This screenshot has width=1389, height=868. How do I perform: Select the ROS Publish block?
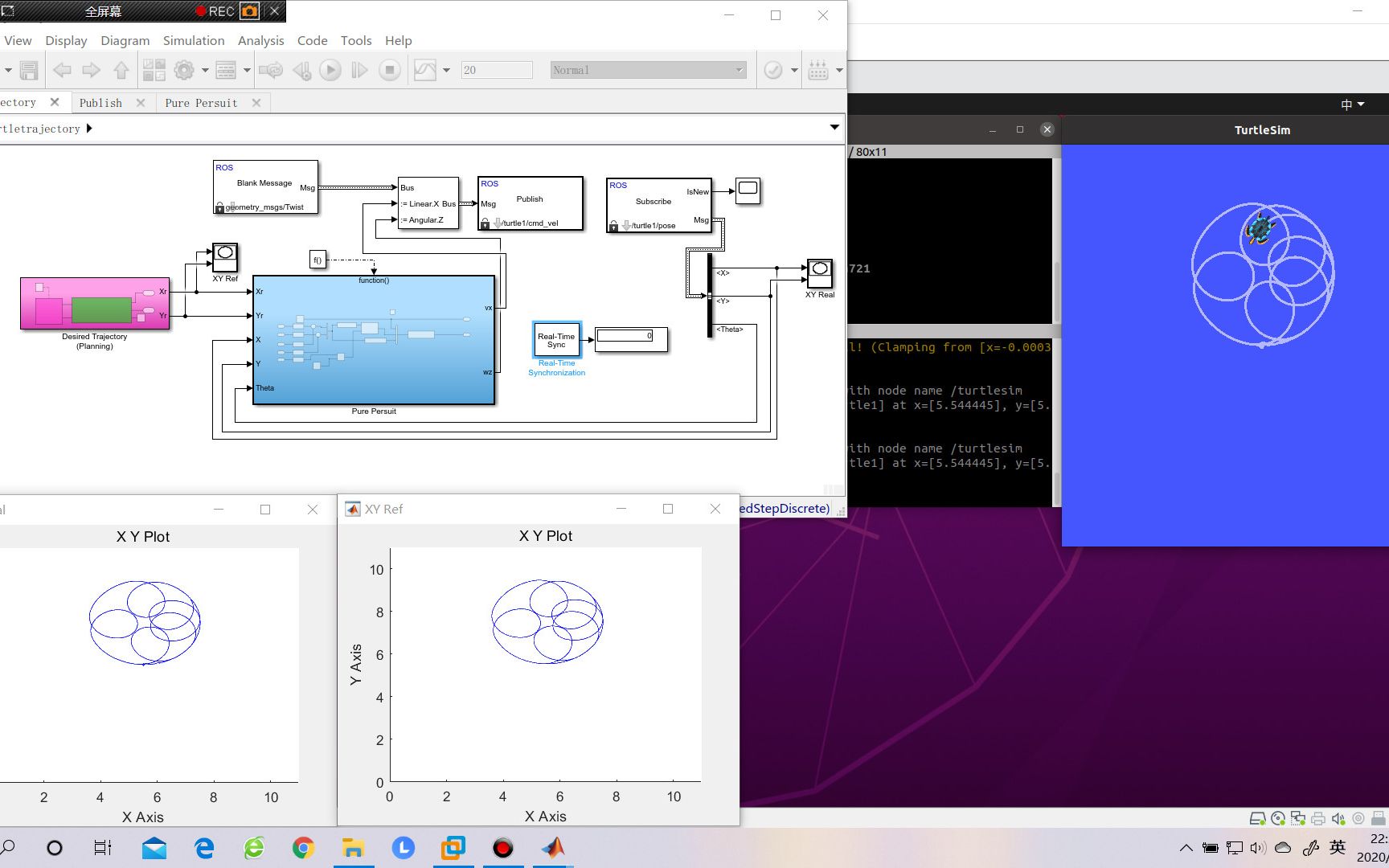tap(531, 203)
